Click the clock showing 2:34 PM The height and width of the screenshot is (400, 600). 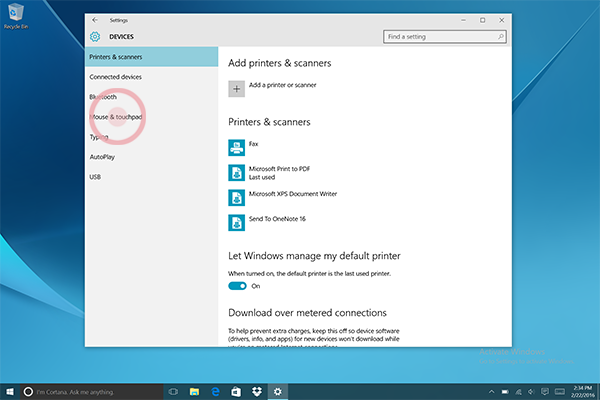tap(582, 388)
